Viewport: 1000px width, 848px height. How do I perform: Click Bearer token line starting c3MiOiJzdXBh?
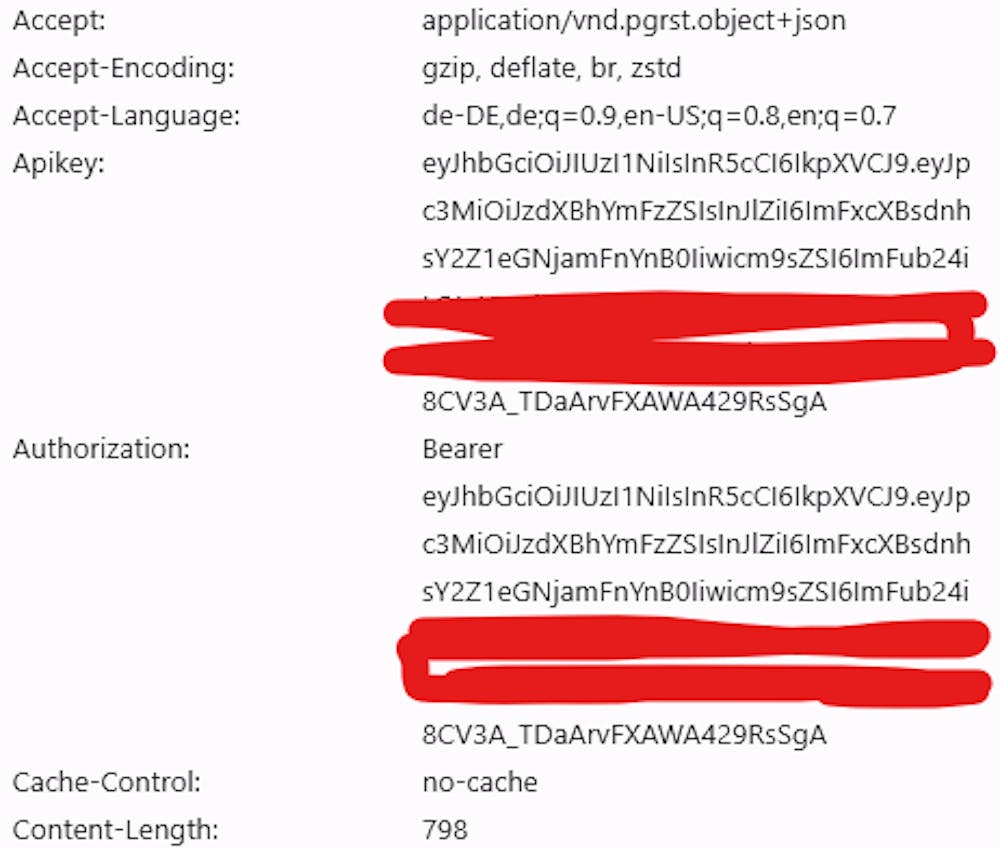[x=696, y=545]
